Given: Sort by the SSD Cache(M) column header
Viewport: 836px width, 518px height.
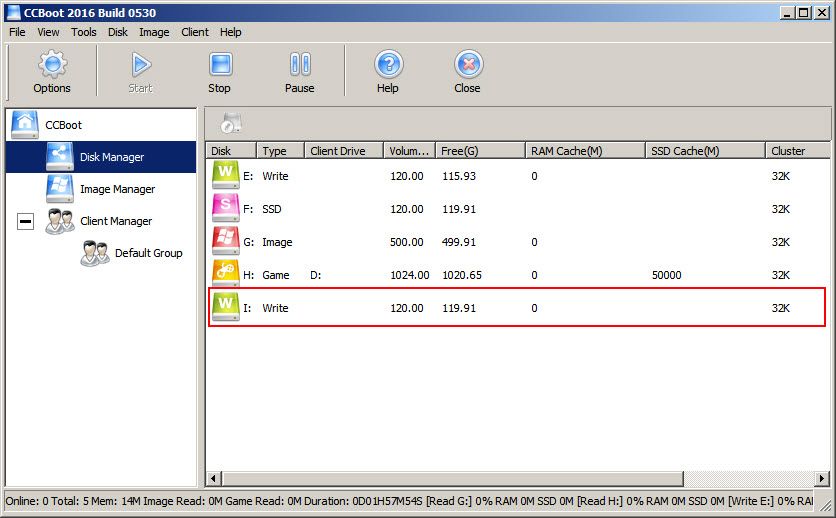Looking at the screenshot, I should tap(705, 151).
